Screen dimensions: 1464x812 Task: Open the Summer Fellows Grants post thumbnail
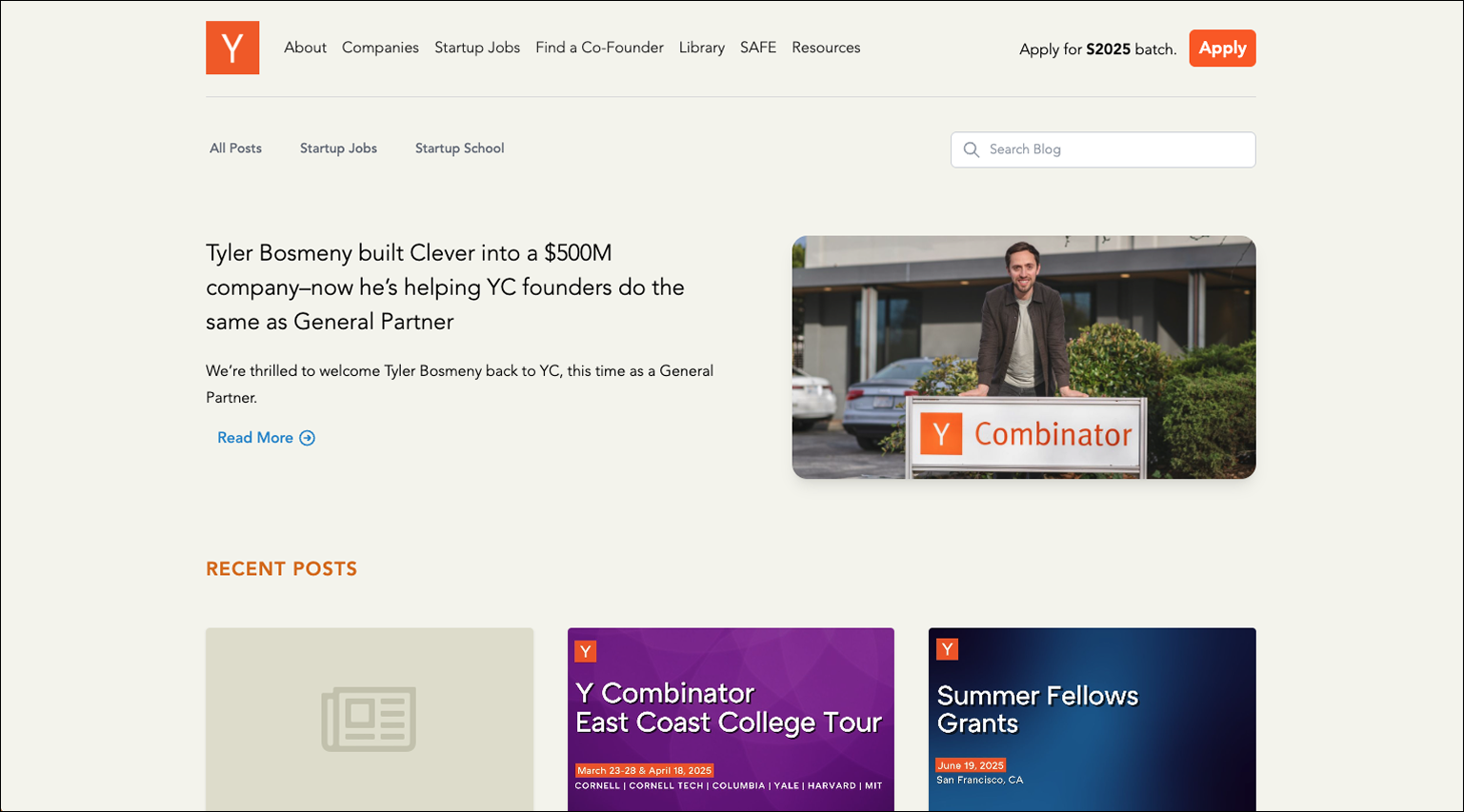[x=1092, y=720]
